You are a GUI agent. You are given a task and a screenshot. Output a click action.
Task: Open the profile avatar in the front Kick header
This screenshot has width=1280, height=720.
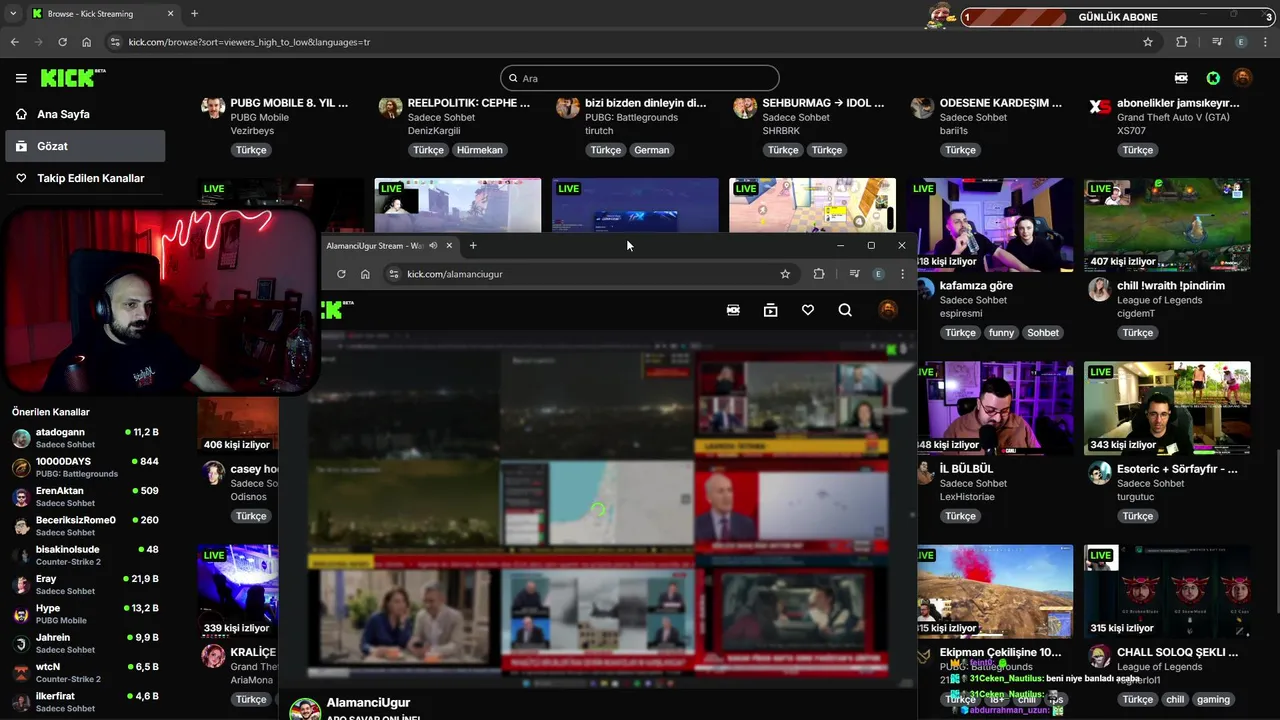point(887,310)
